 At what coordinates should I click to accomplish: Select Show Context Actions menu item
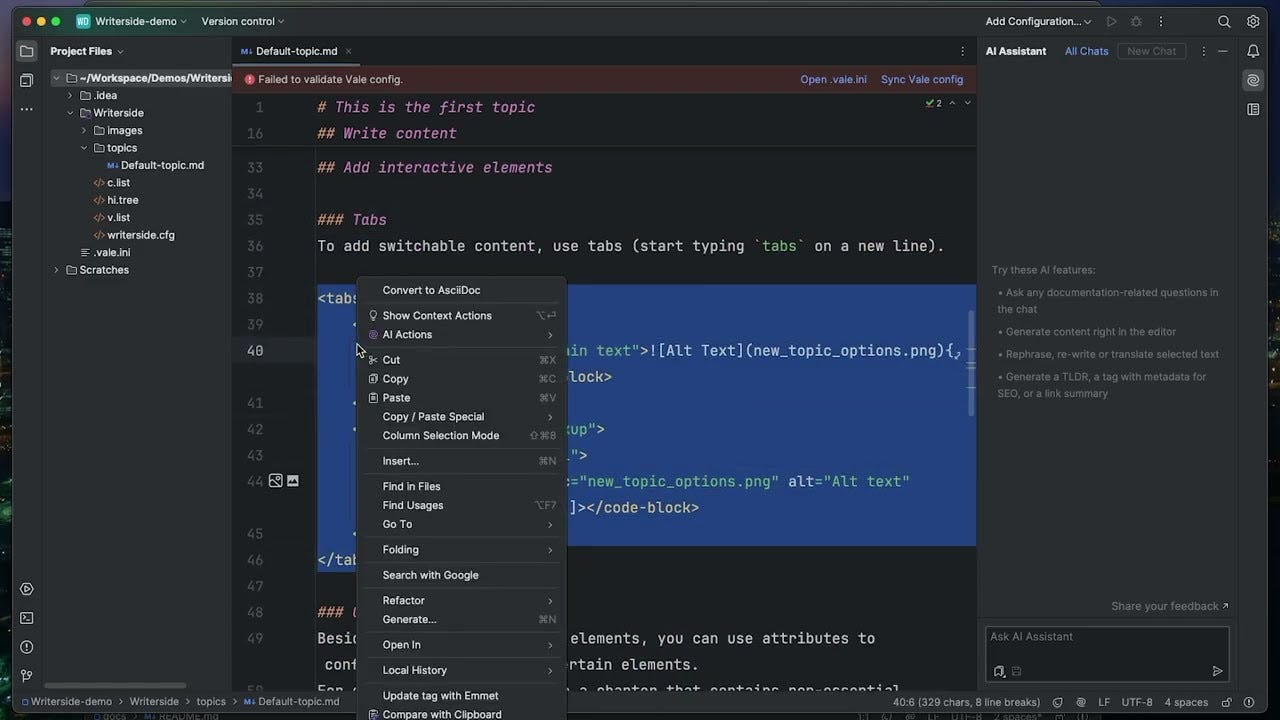coord(461,316)
